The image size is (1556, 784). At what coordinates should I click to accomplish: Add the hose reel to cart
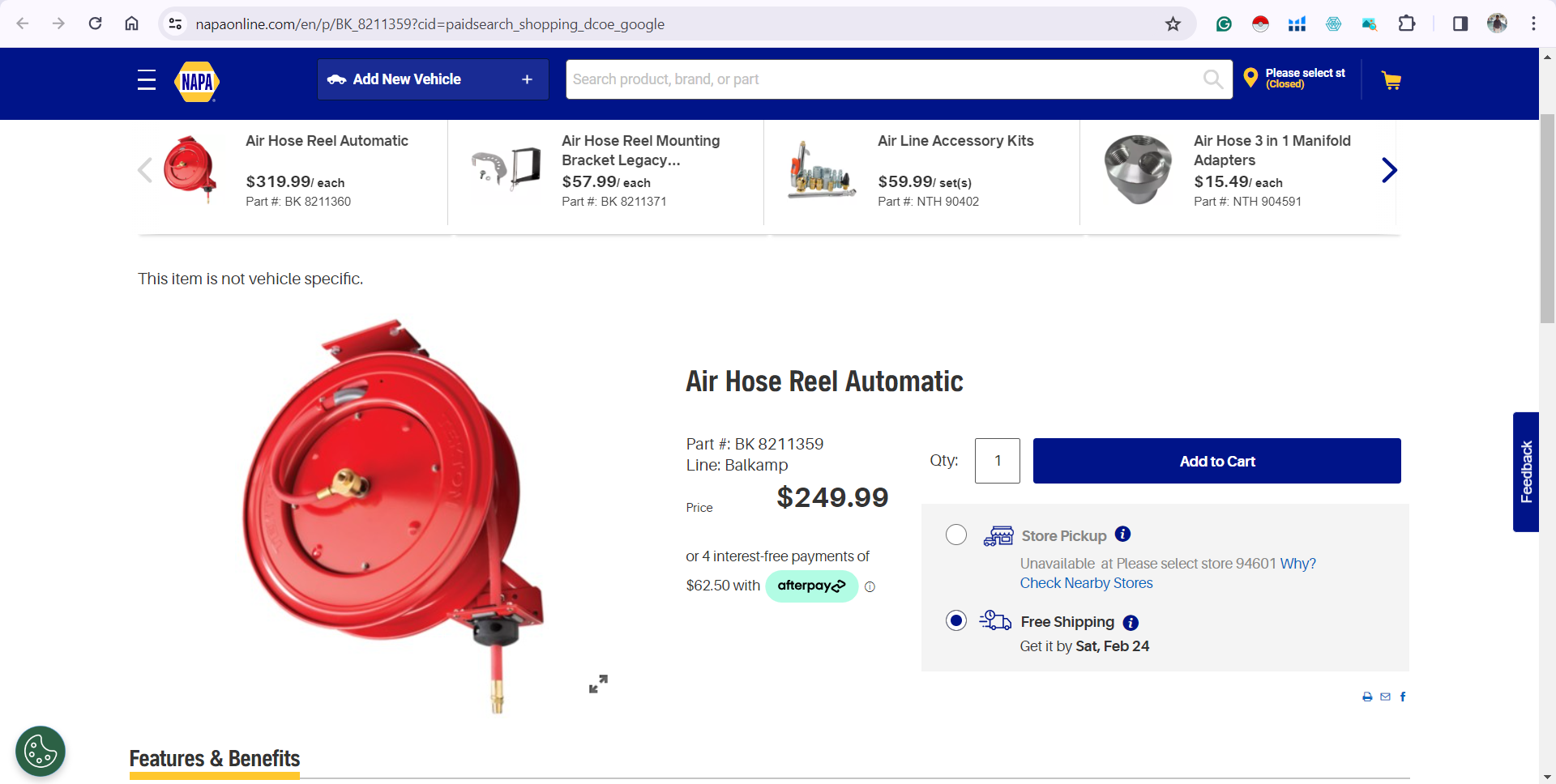point(1216,461)
